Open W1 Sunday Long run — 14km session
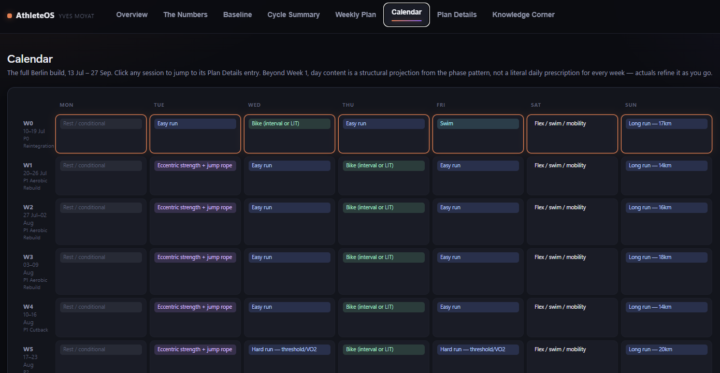The width and height of the screenshot is (720, 373). [666, 165]
